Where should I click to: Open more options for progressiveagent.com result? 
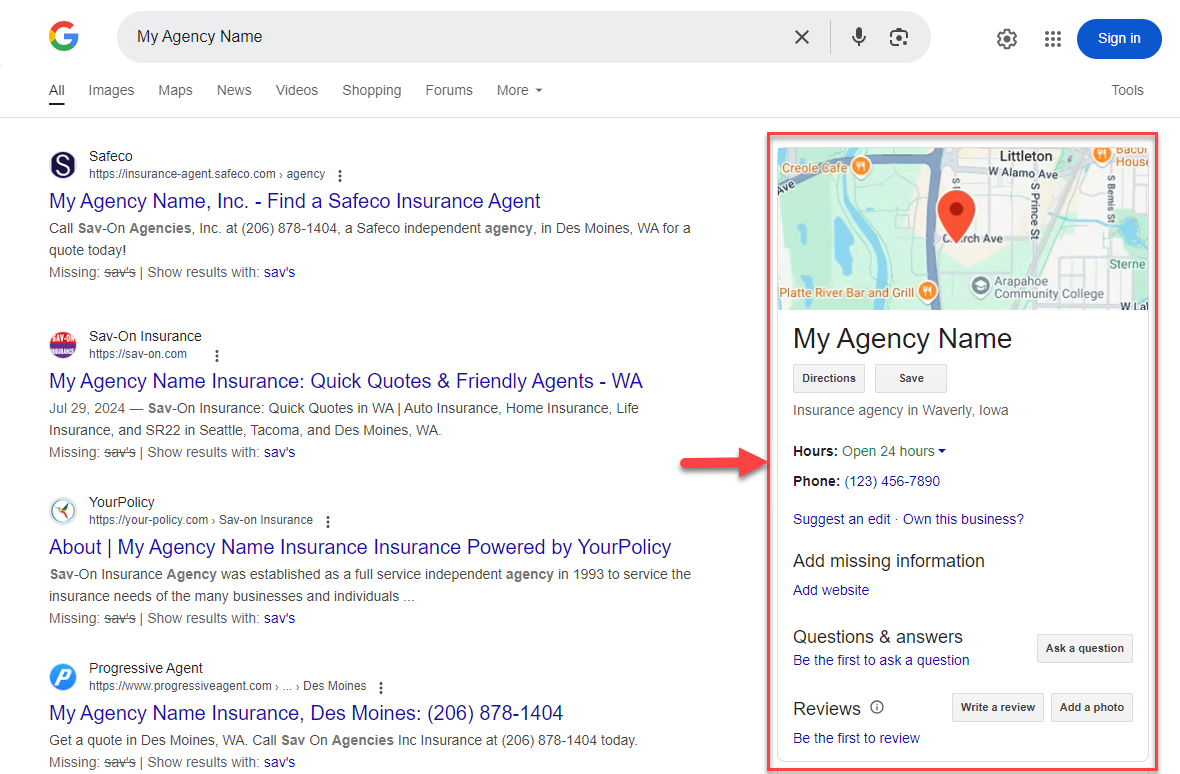tap(382, 687)
